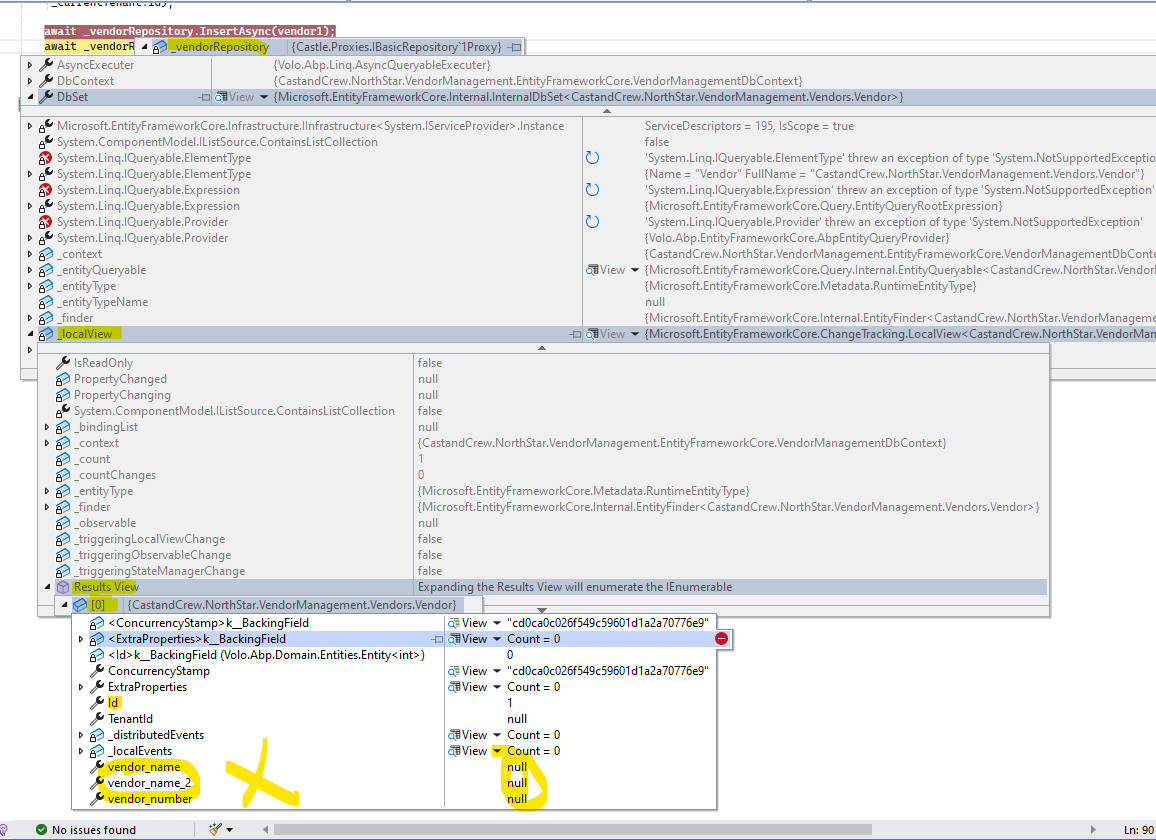Collapse the Results View node

(47, 587)
